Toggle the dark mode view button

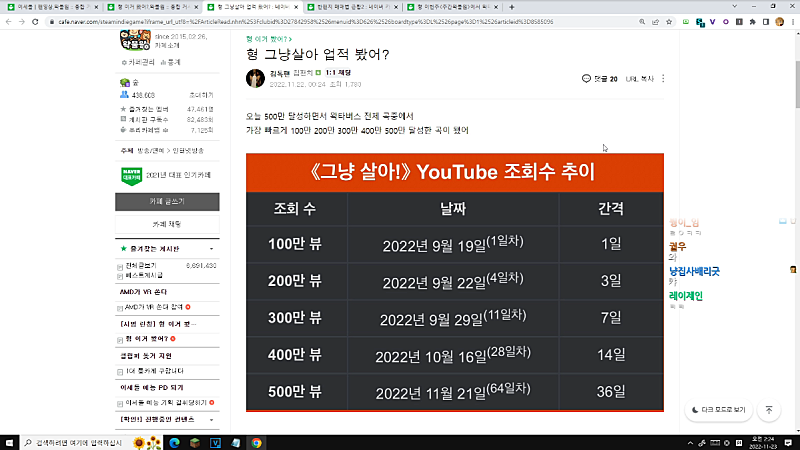point(719,410)
